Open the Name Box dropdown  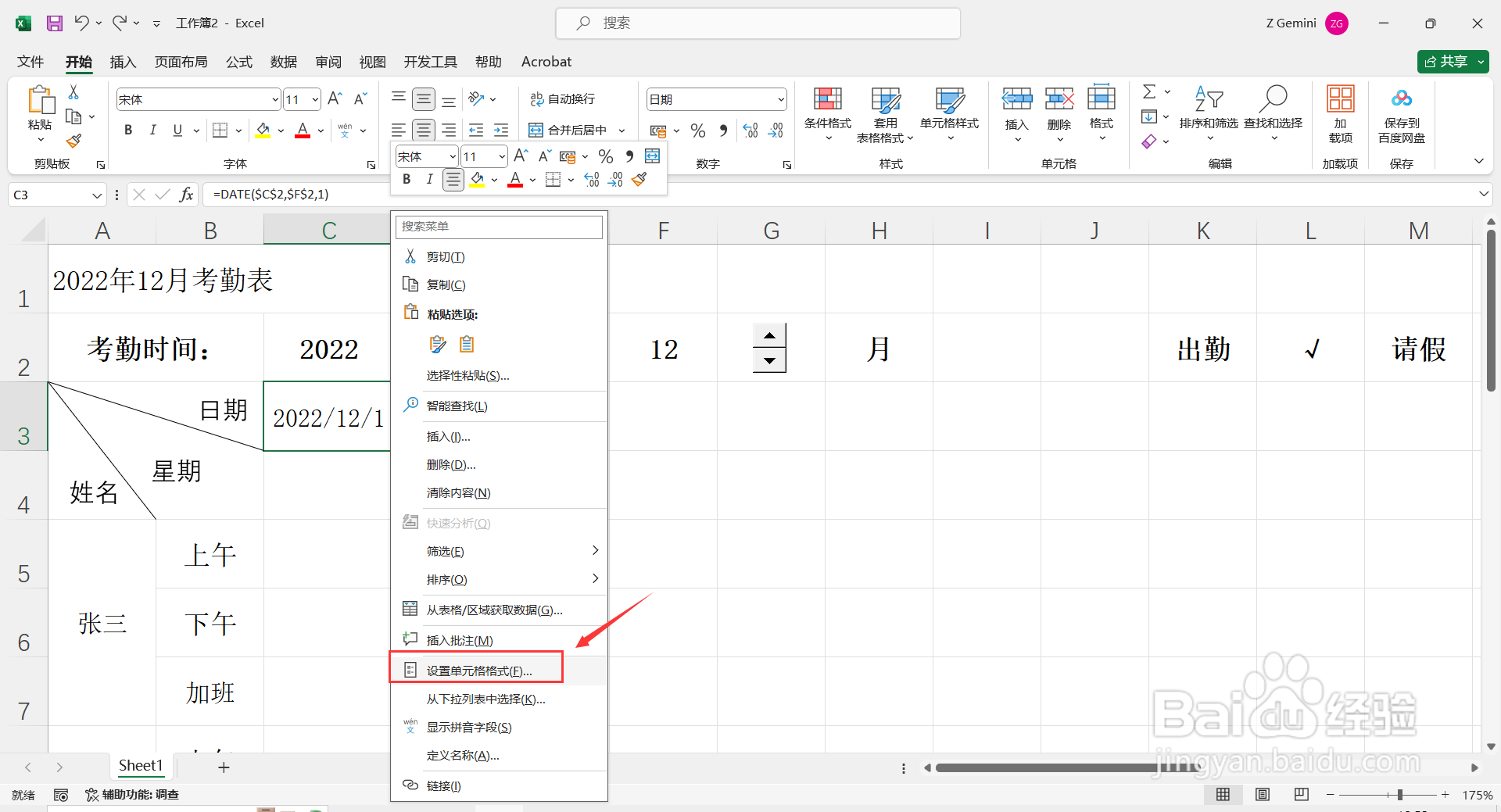(x=97, y=195)
